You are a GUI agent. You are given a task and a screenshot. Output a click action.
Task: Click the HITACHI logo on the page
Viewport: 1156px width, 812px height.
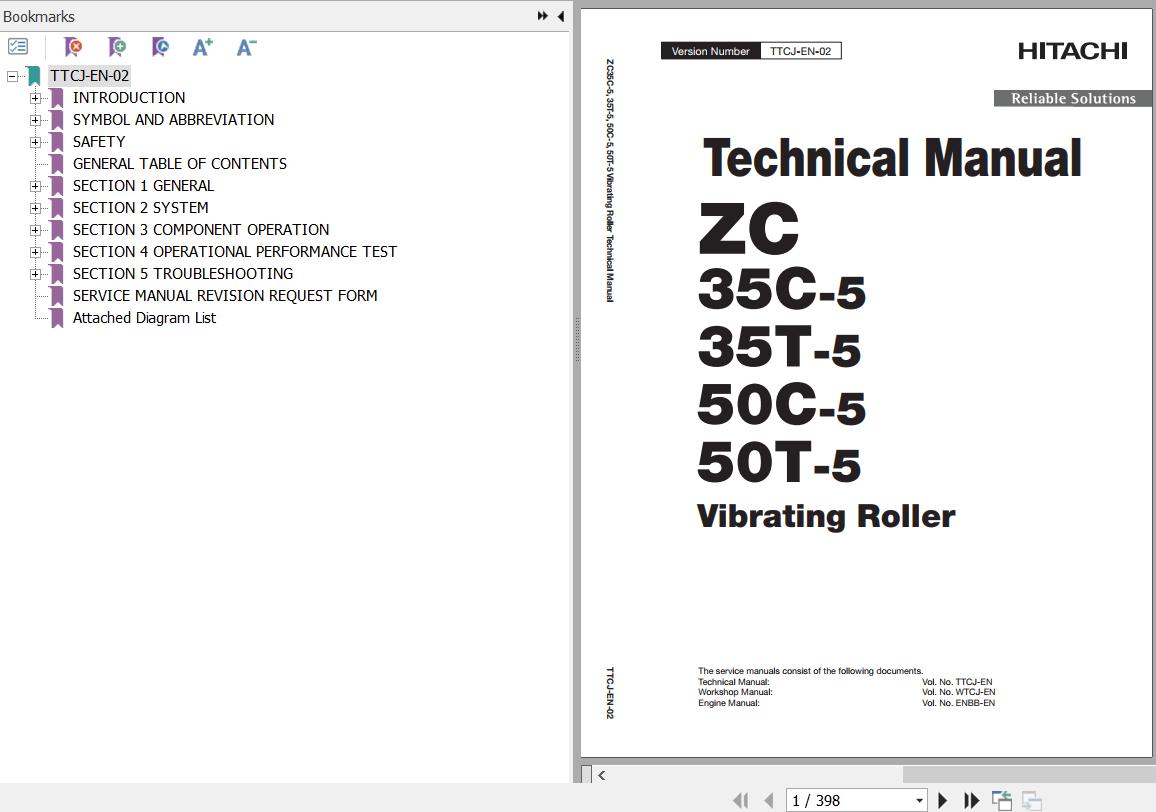pos(1073,51)
